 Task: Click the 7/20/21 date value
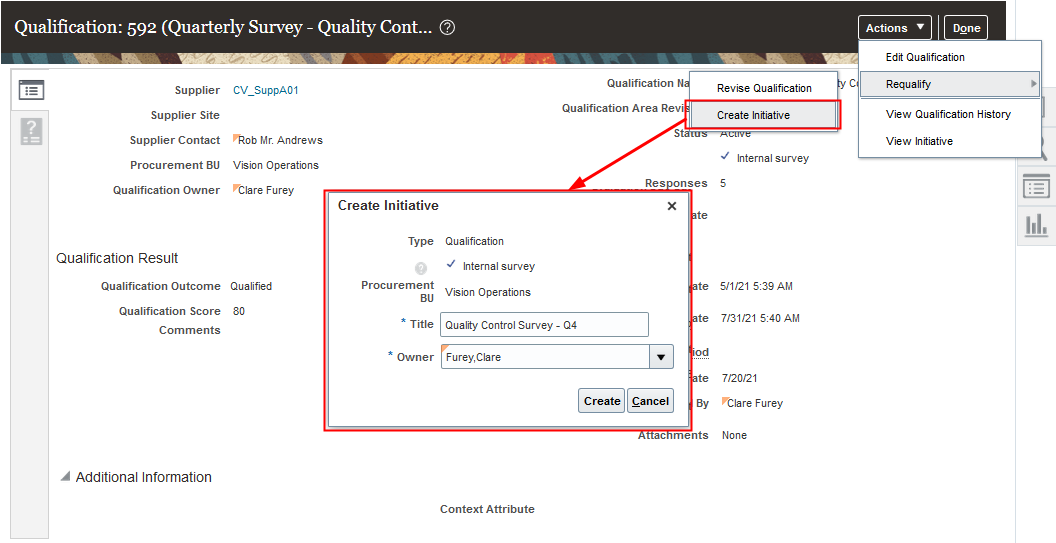click(739, 378)
